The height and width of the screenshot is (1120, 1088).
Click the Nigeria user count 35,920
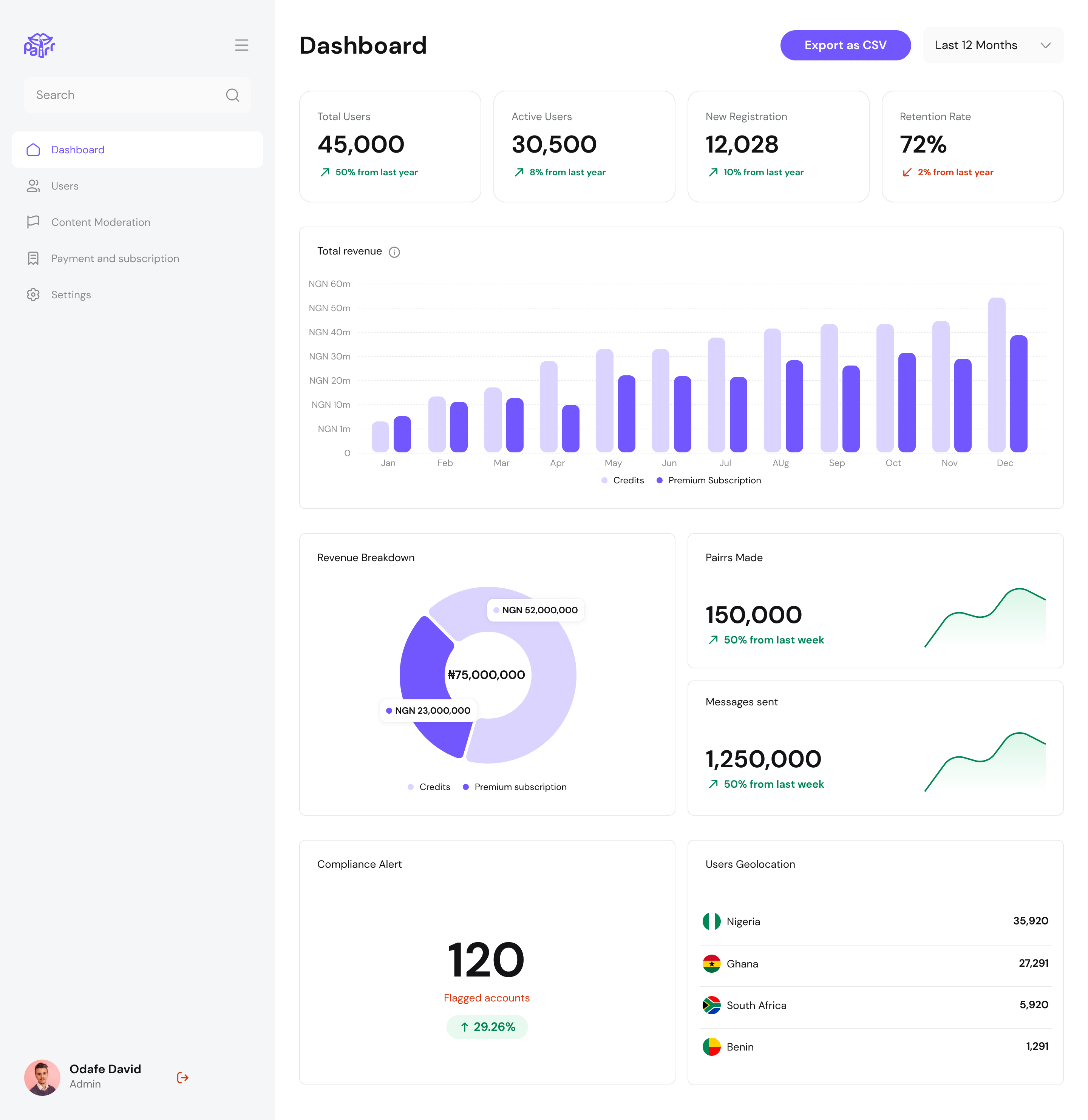[1030, 921]
